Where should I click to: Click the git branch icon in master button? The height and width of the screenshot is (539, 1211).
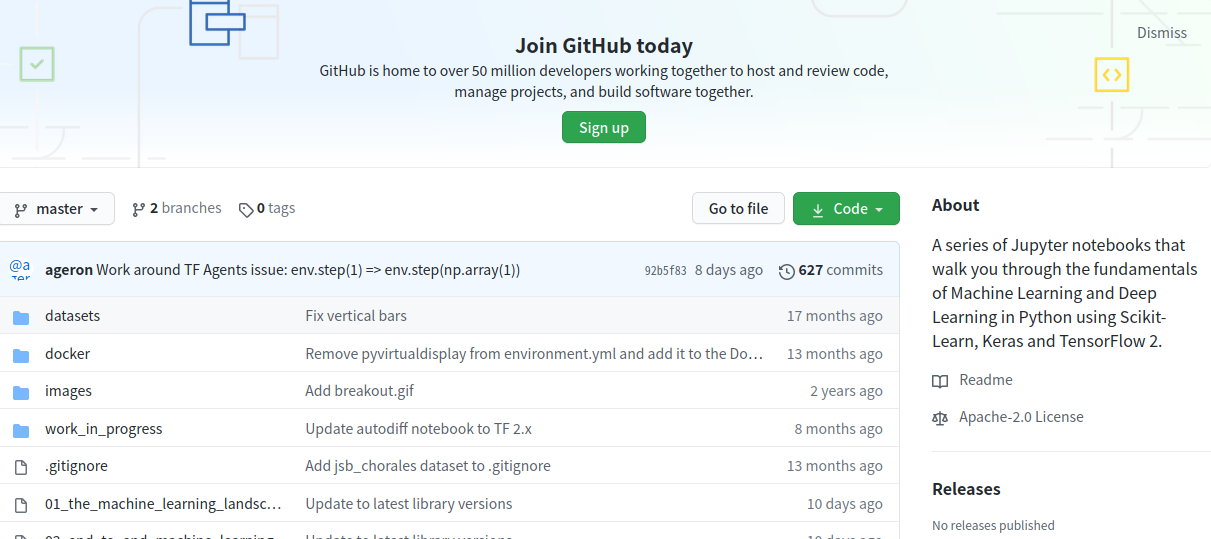coord(20,210)
